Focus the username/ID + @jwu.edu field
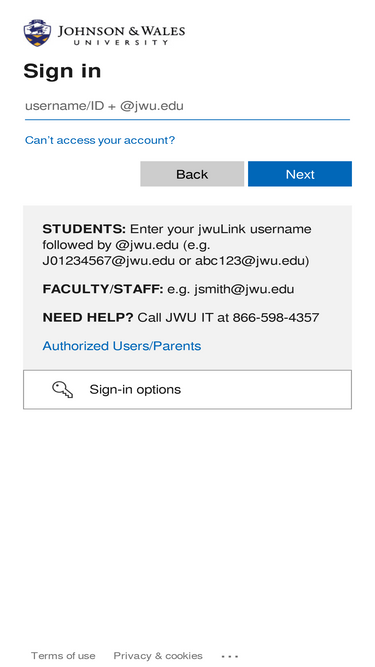Viewport: 375px width, 667px height. [x=188, y=106]
